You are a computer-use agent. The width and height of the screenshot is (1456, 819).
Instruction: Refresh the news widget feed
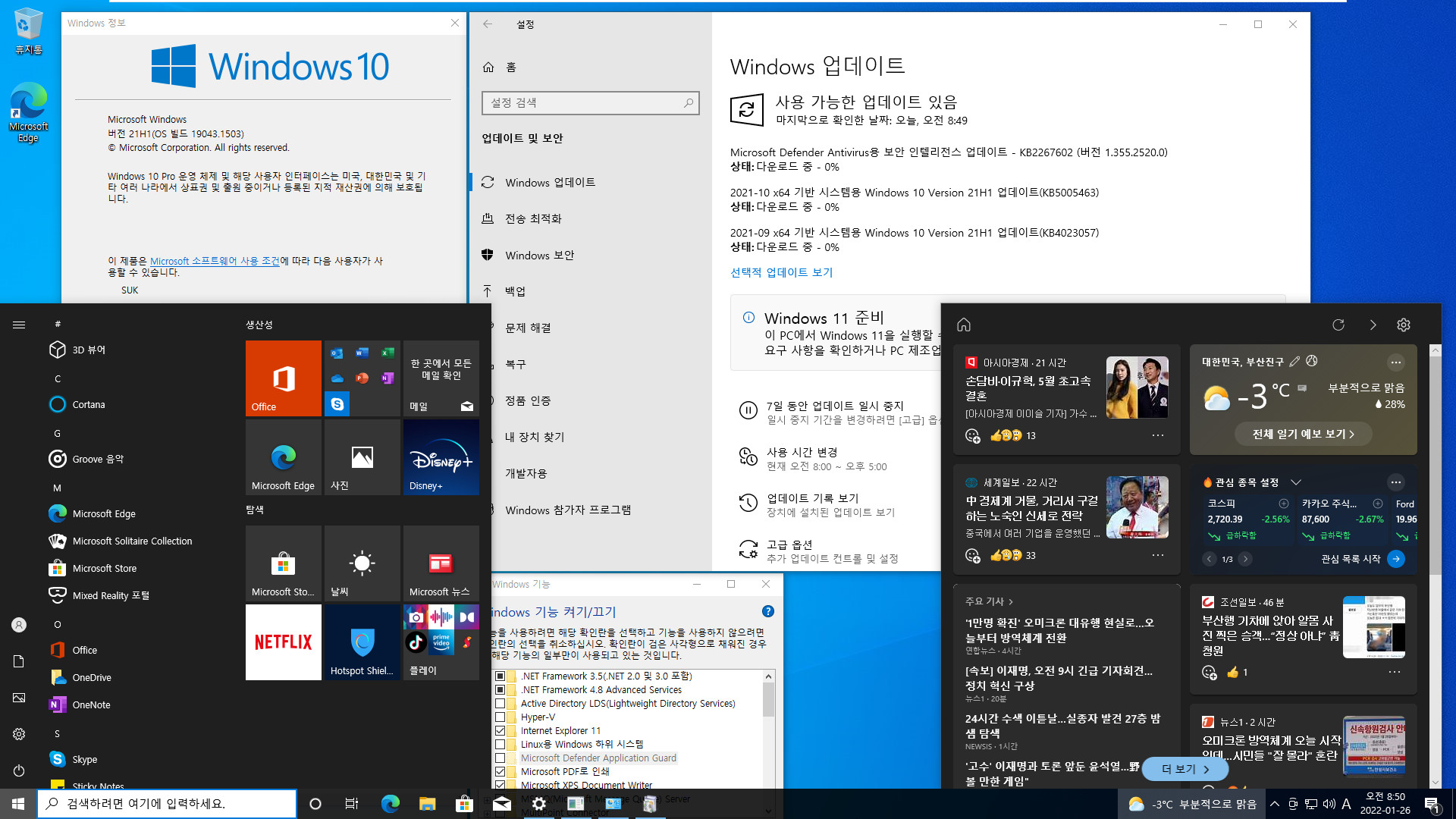[1338, 325]
